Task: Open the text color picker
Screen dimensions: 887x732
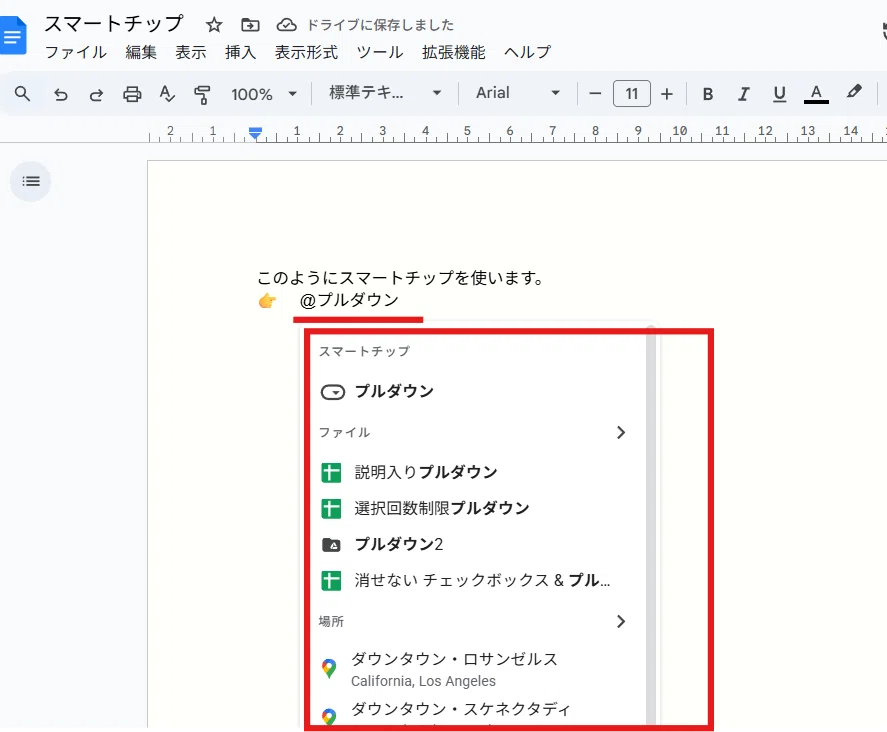Action: tap(816, 94)
